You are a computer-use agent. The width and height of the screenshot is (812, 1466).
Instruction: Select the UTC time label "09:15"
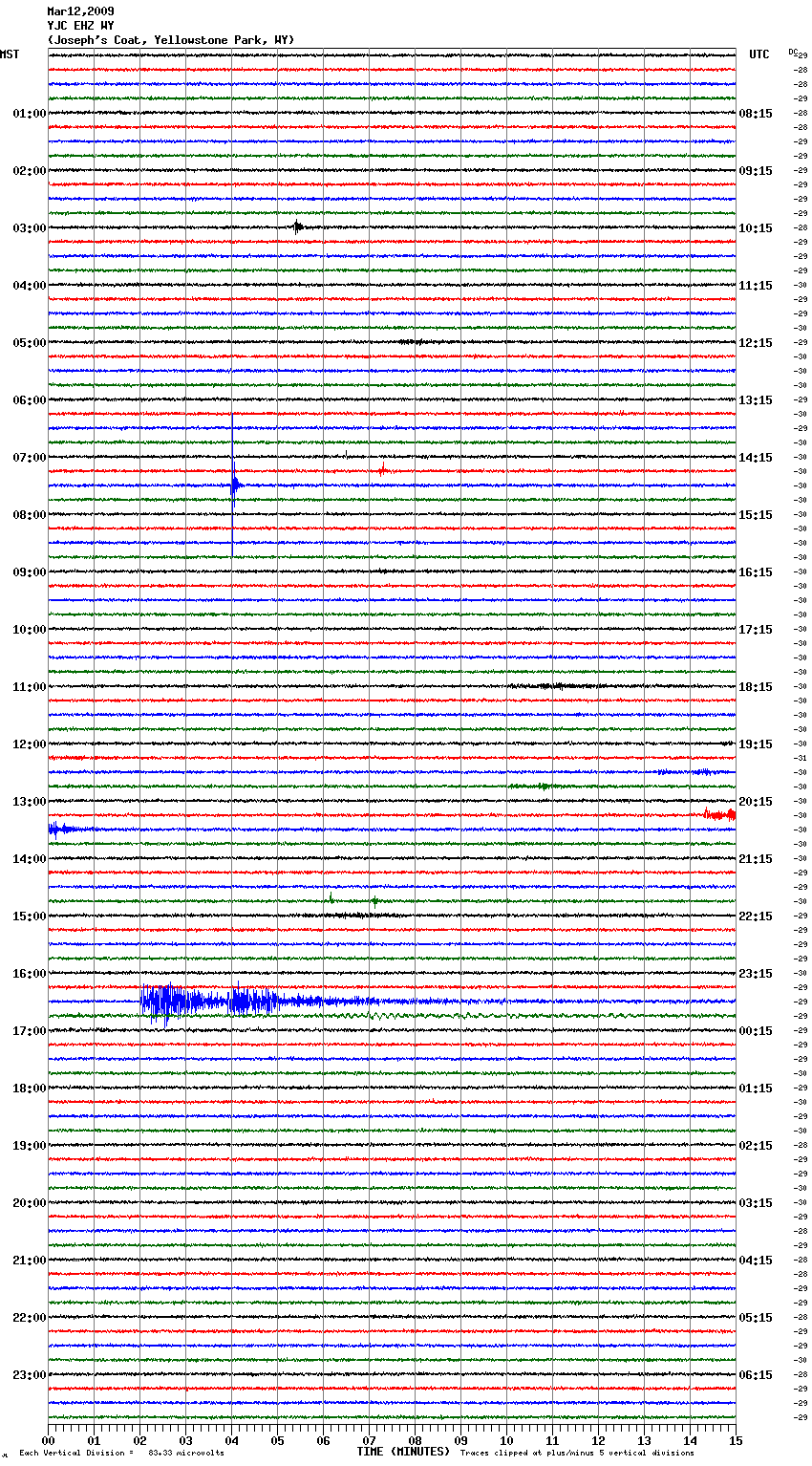point(756,171)
